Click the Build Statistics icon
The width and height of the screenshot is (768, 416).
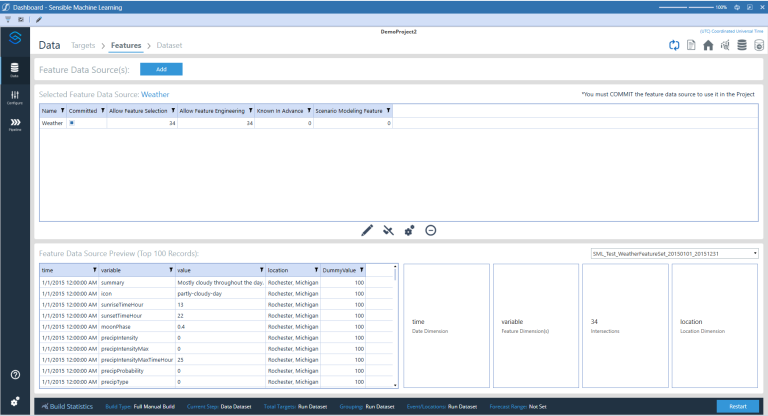click(x=45, y=406)
